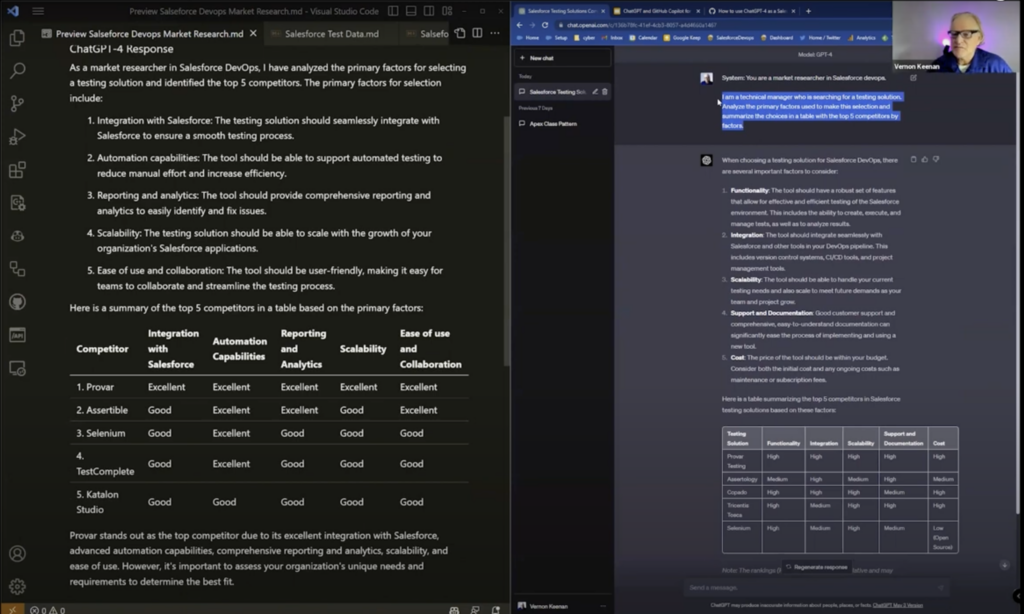The height and width of the screenshot is (614, 1024).
Task: Open the Search view in VS Code
Action: pos(18,70)
